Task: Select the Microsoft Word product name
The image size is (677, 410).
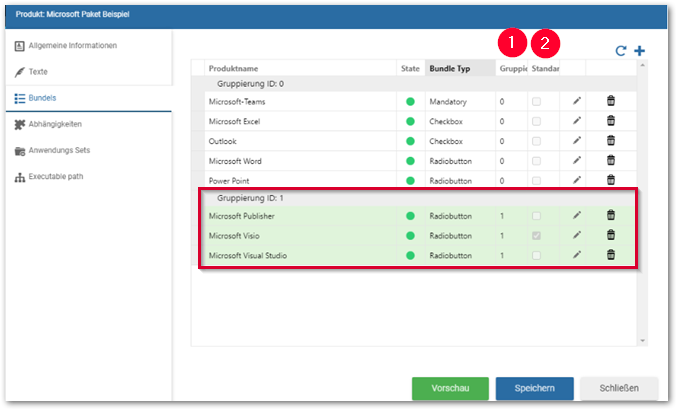Action: [235, 161]
